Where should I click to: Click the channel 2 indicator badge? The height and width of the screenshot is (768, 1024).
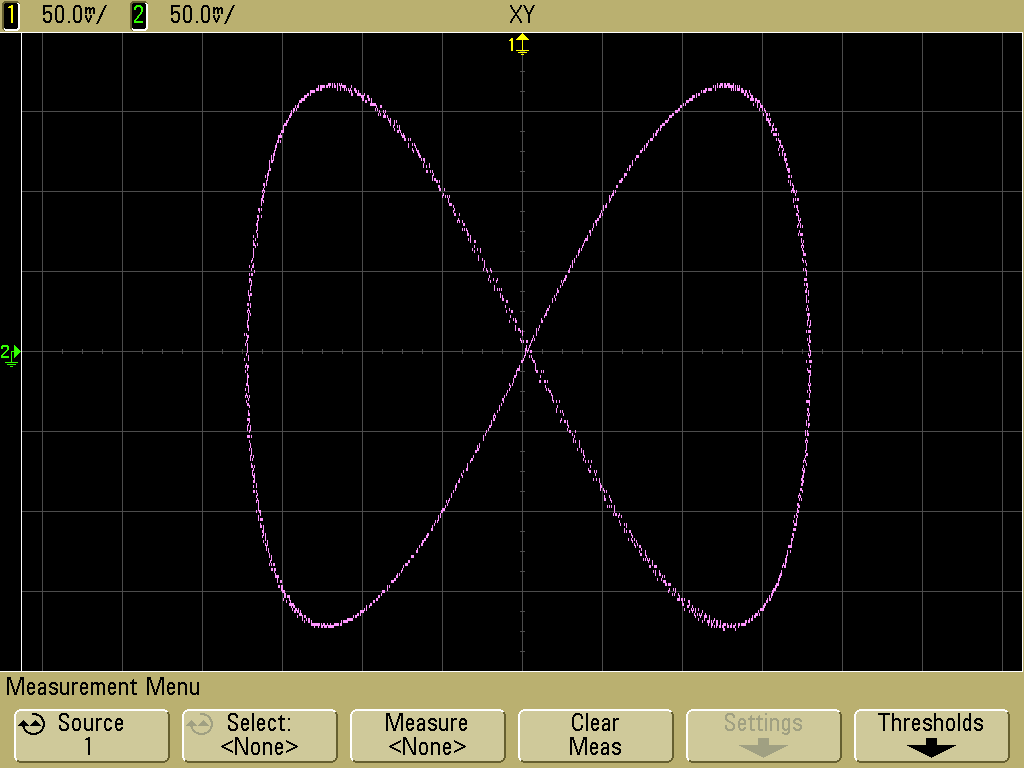[x=138, y=15]
